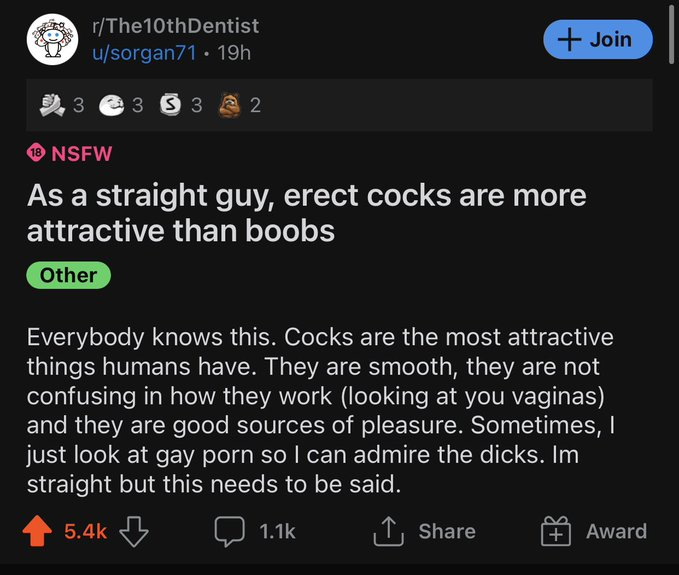Open r/The10thDentist subreddit link
The height and width of the screenshot is (575, 679).
pyautogui.click(x=175, y=26)
